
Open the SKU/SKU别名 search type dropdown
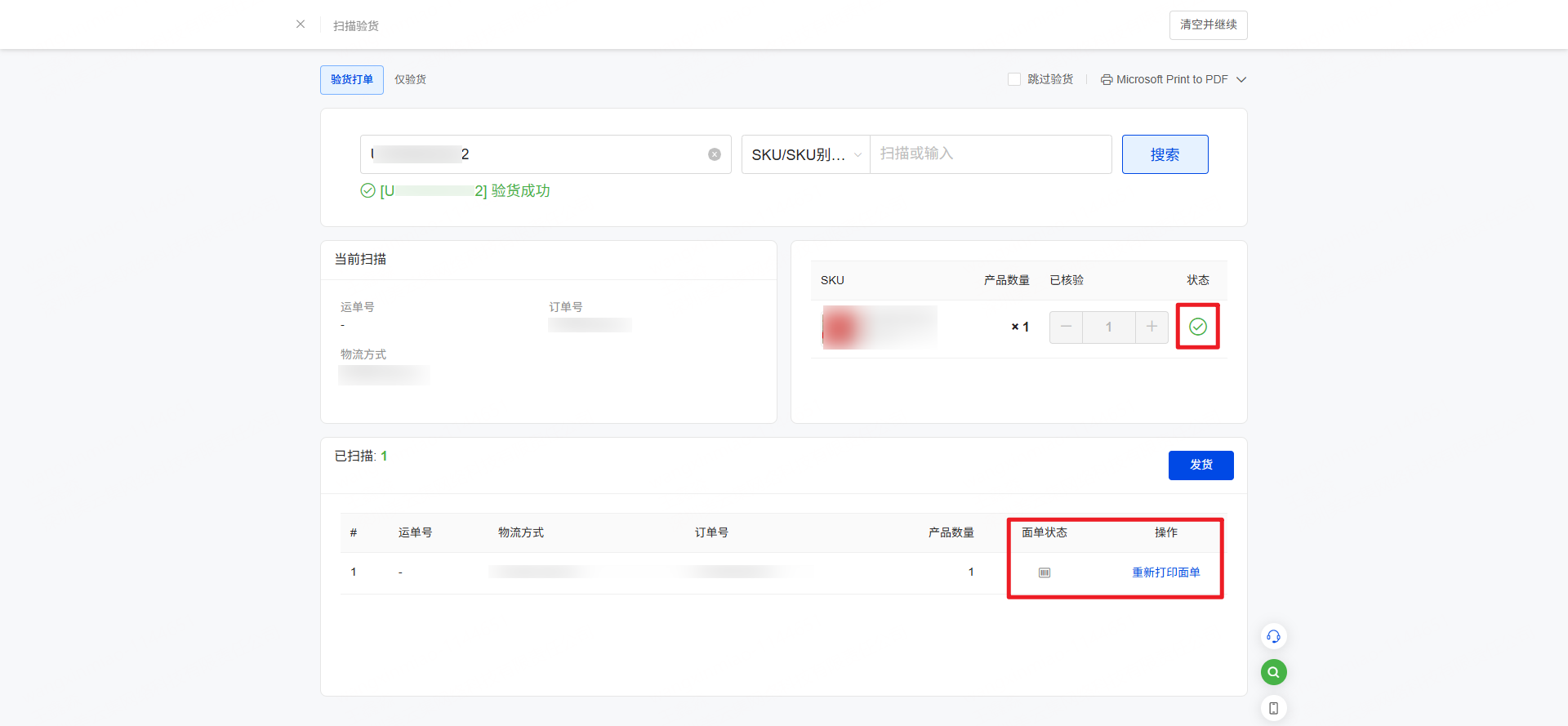pyautogui.click(x=805, y=154)
